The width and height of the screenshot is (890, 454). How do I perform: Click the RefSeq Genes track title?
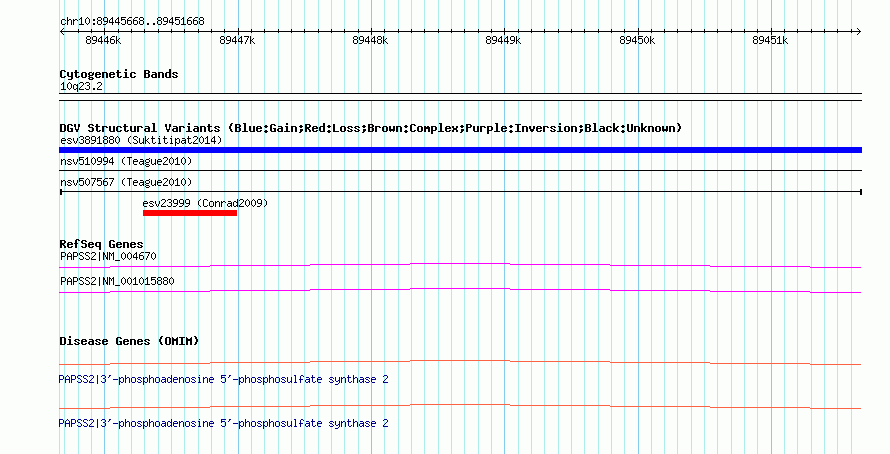click(101, 244)
